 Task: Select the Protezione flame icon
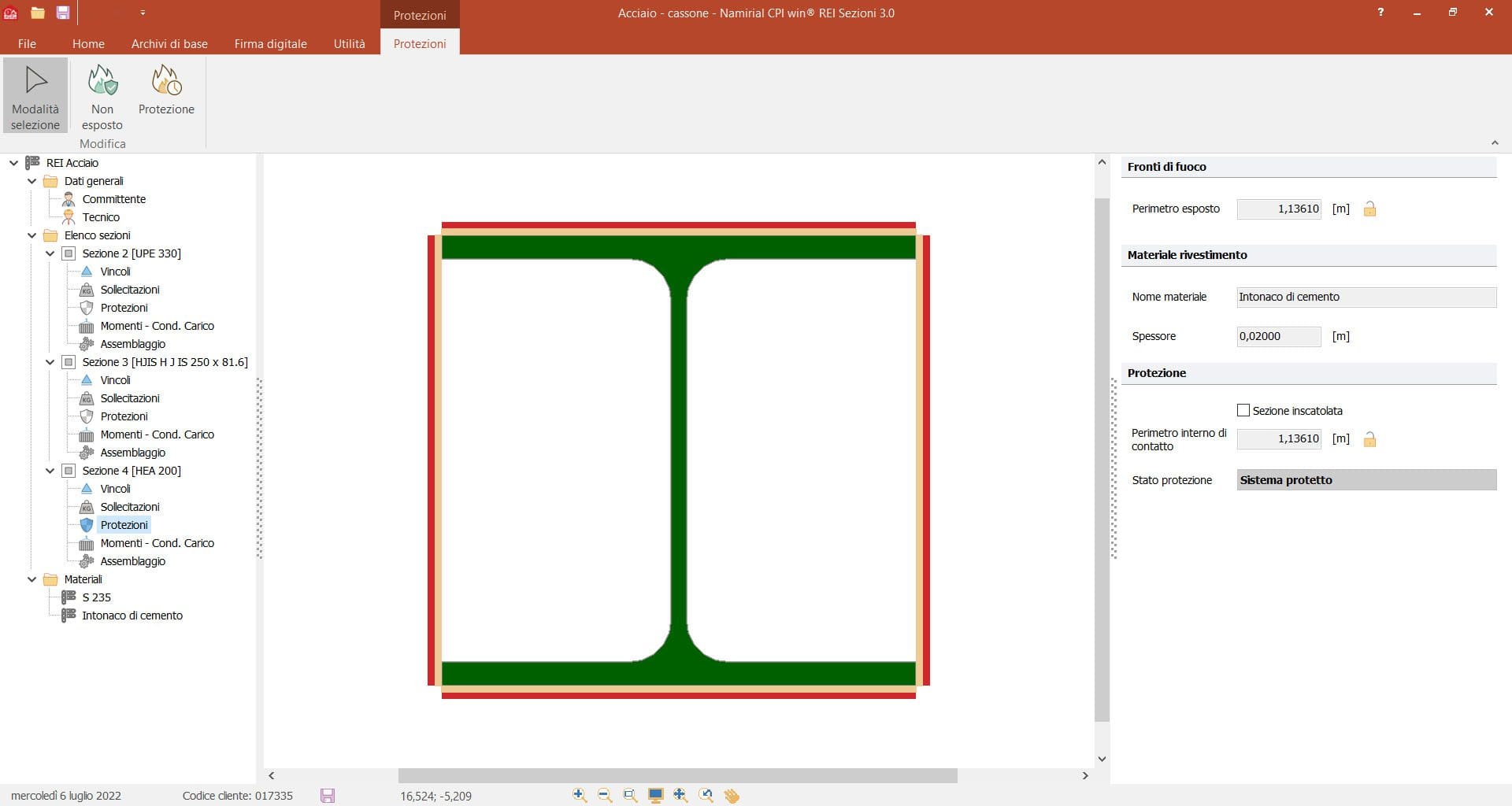(166, 90)
